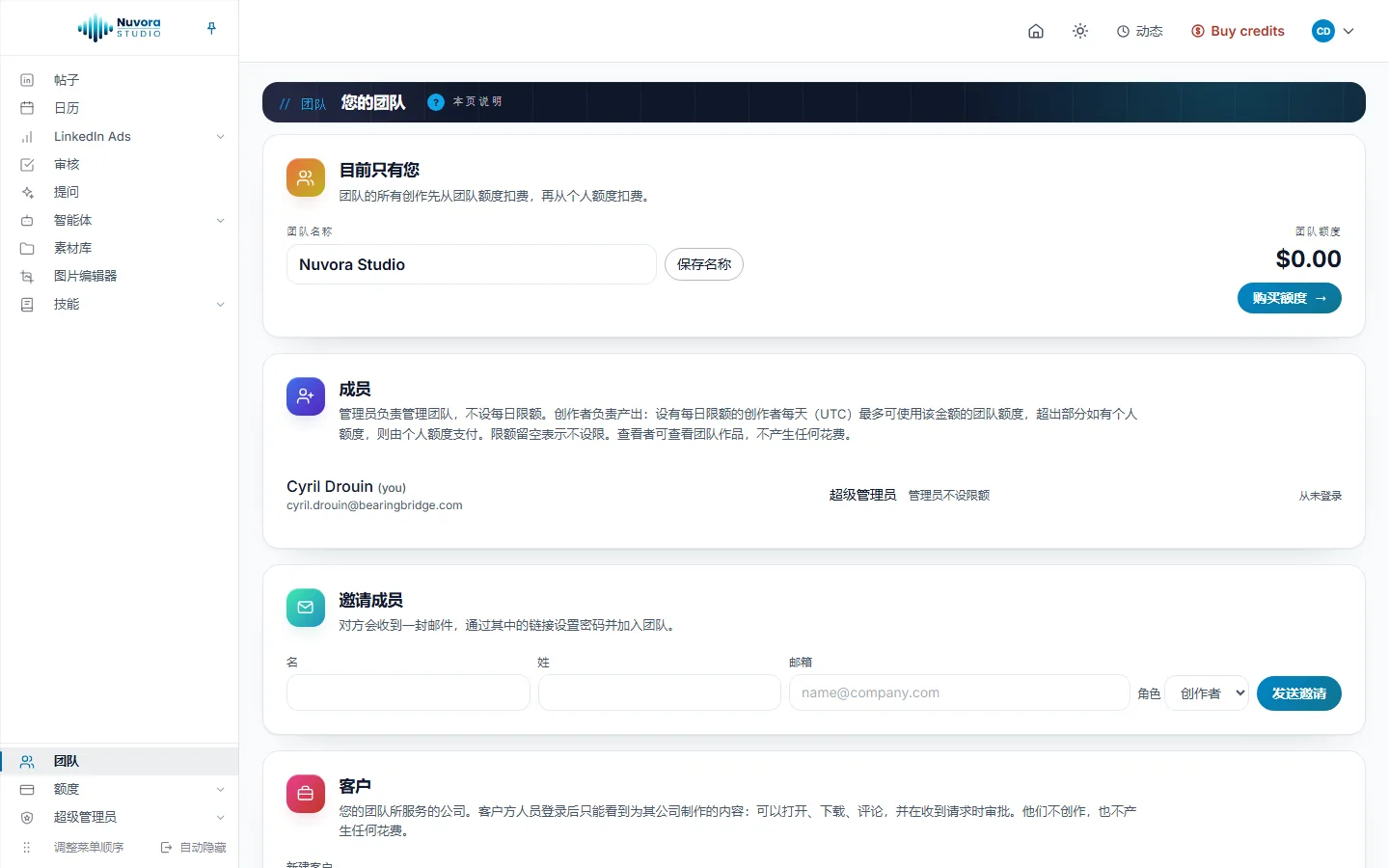Click the 购买额度 button
The image size is (1389, 868).
1289,298
